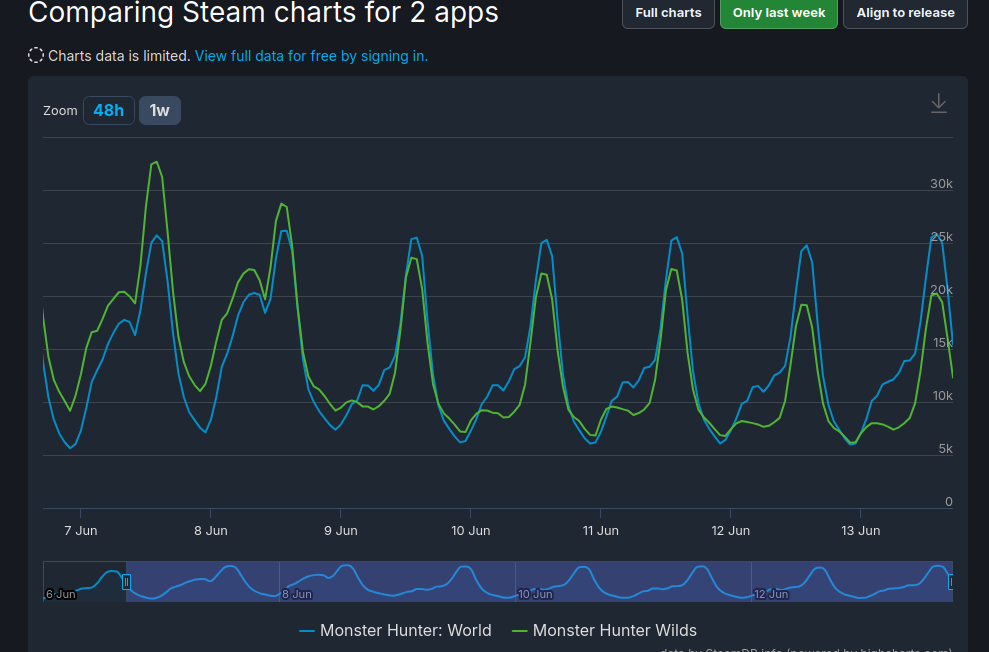
Task: Click the Full charts button
Action: coord(668,13)
